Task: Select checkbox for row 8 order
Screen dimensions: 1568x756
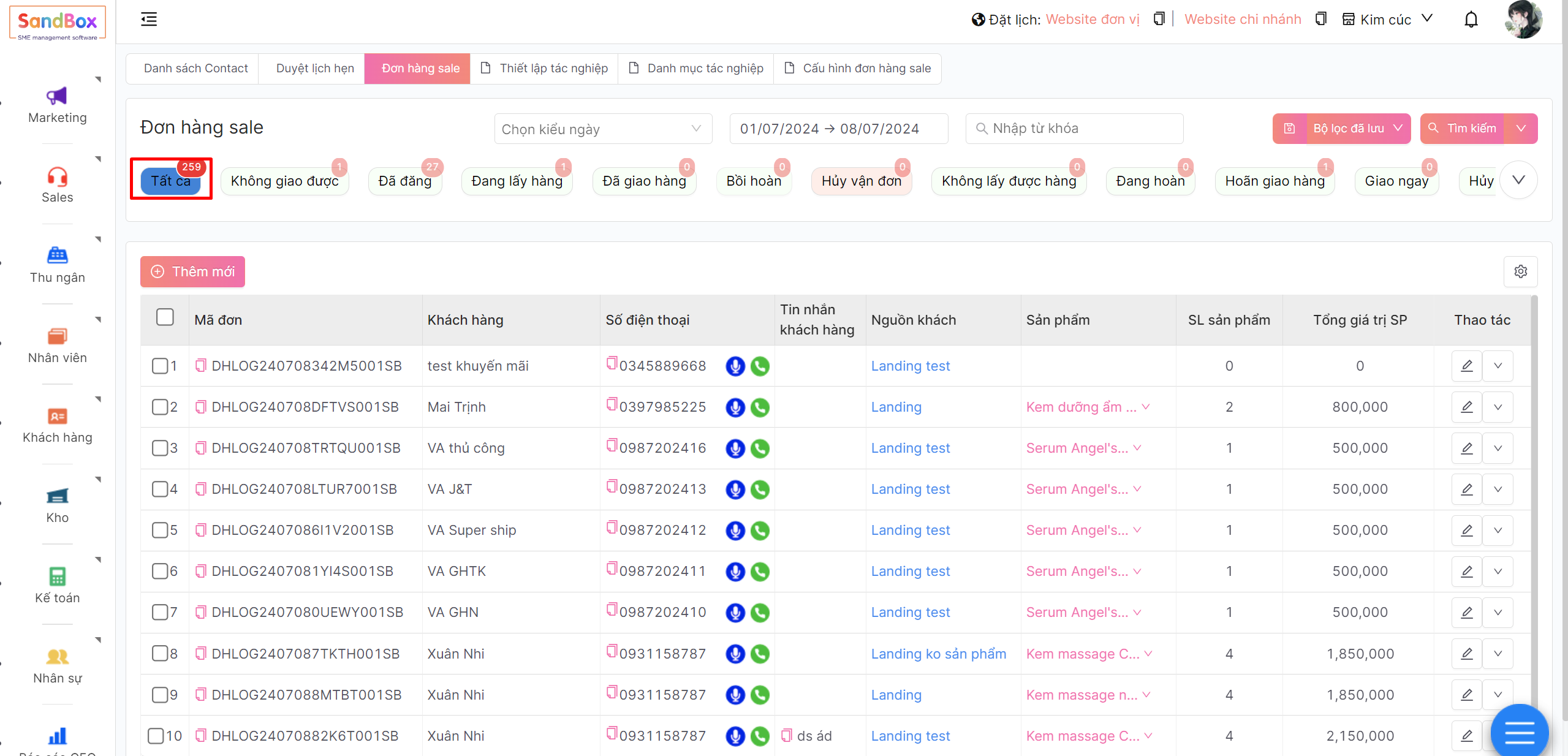Action: click(x=160, y=654)
